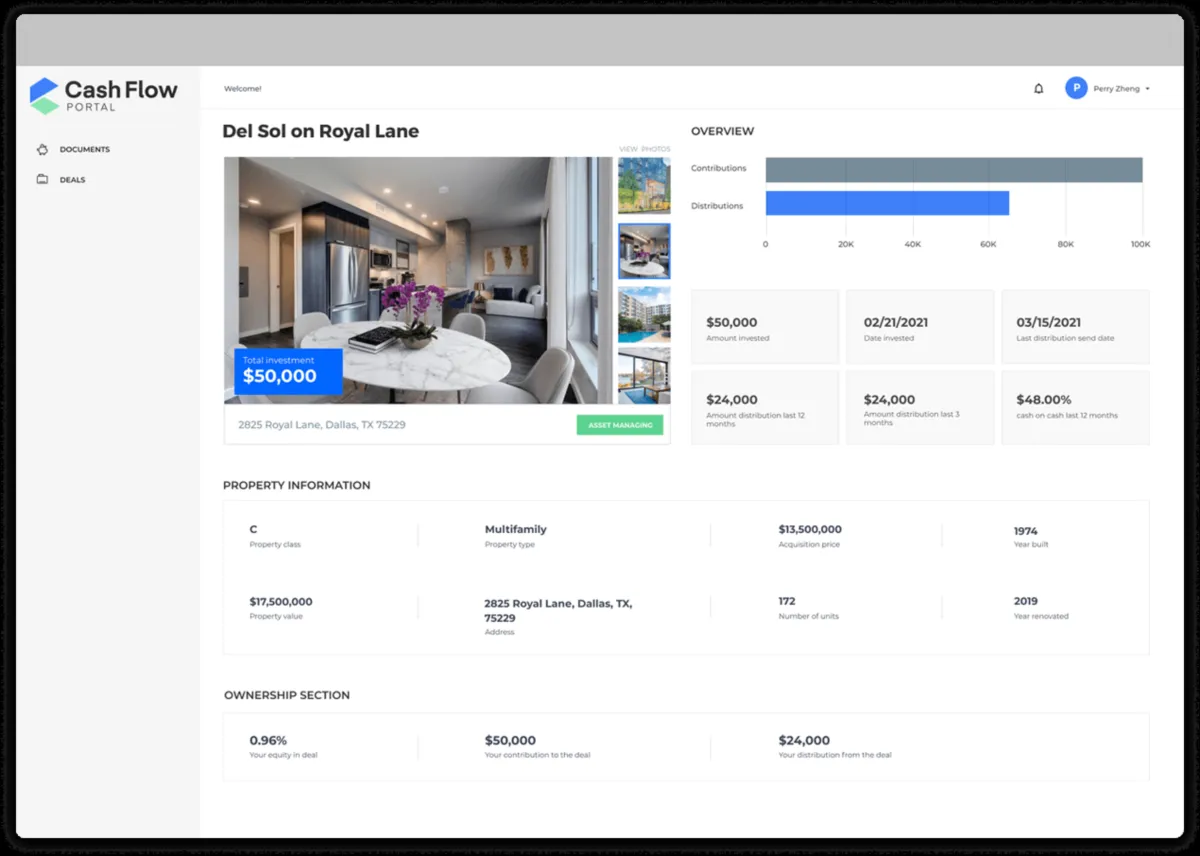This screenshot has width=1200, height=856.
Task: Select the pool and building thumbnail
Action: [644, 315]
